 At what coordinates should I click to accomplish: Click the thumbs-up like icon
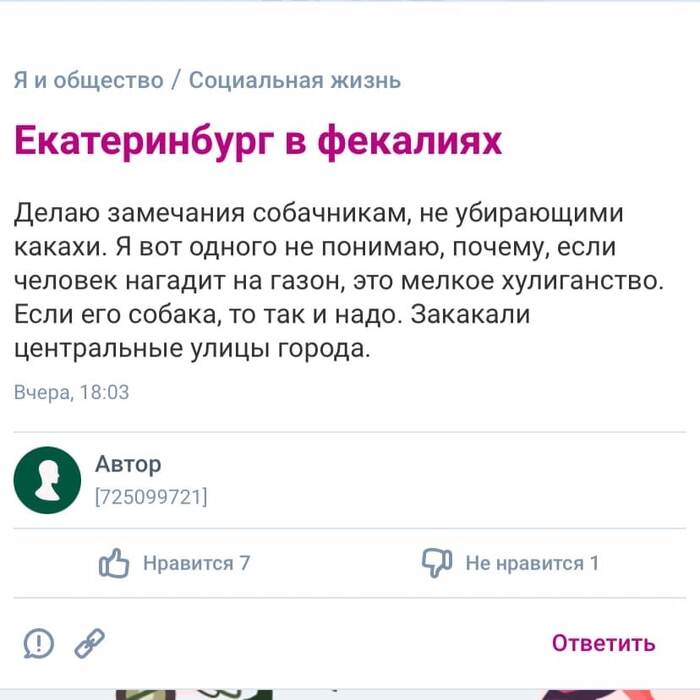coord(115,563)
